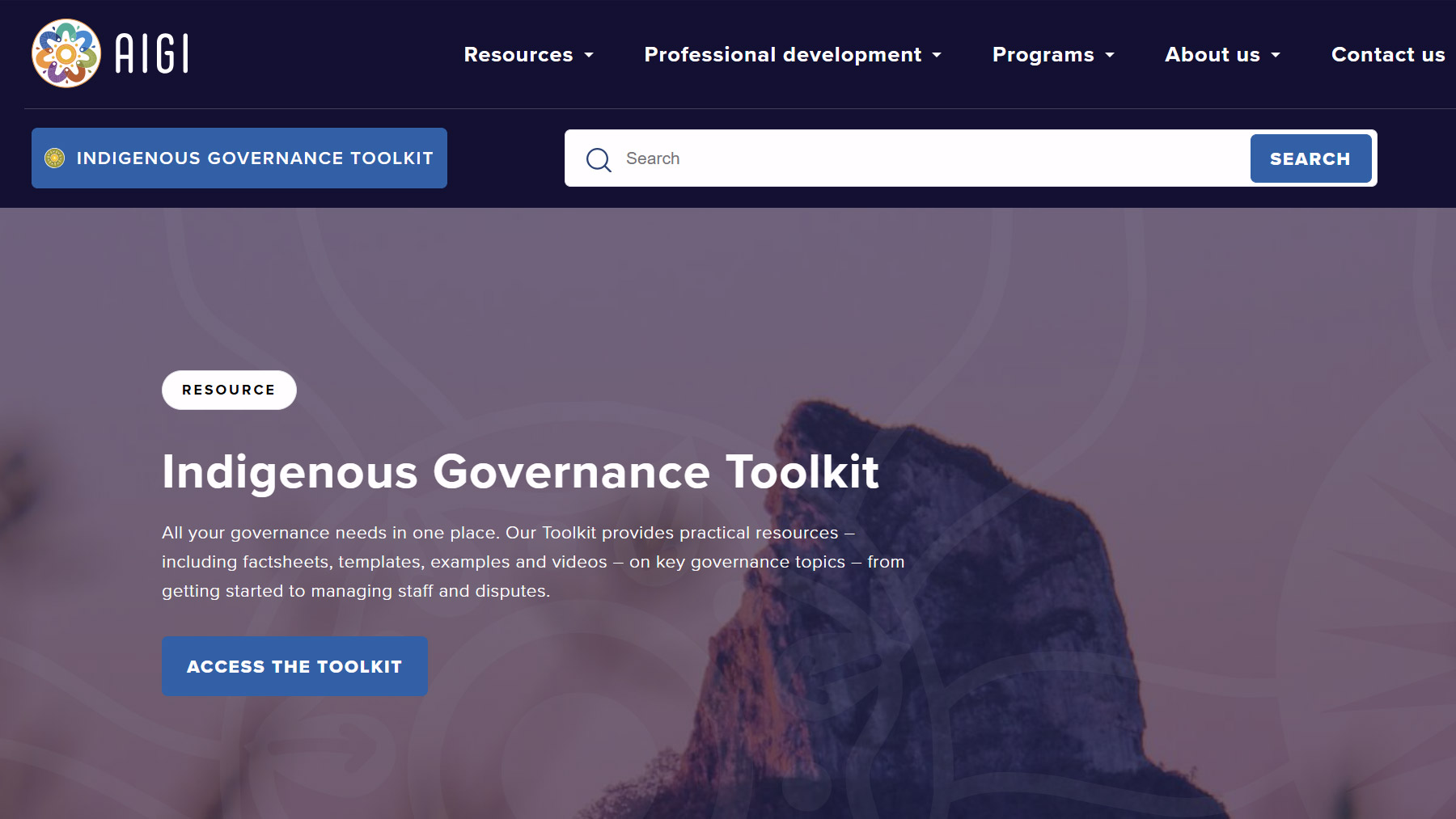Click the search magnifier icon
The image size is (1456, 819).
coord(599,159)
